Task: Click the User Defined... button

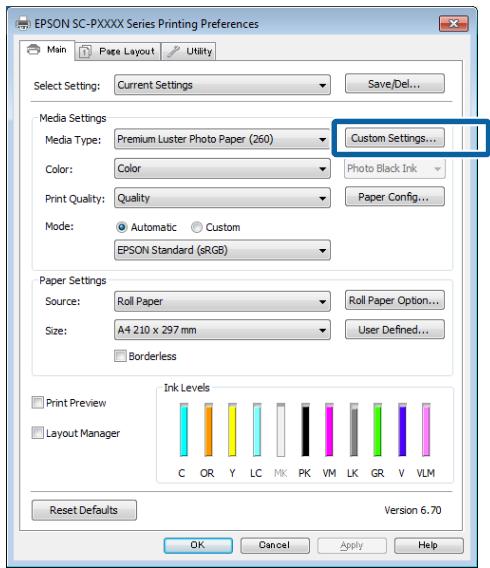Action: tap(394, 330)
